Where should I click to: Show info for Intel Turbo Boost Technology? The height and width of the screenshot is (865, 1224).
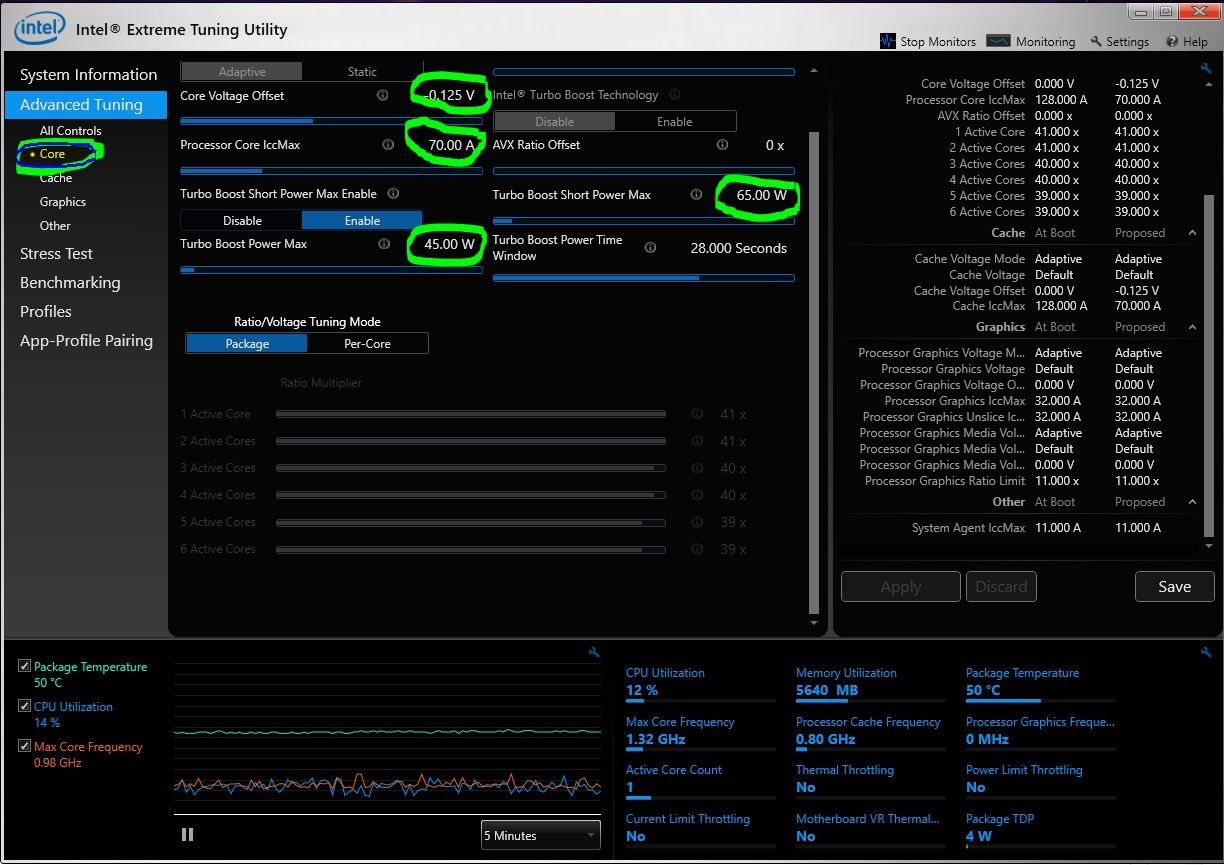coord(674,94)
